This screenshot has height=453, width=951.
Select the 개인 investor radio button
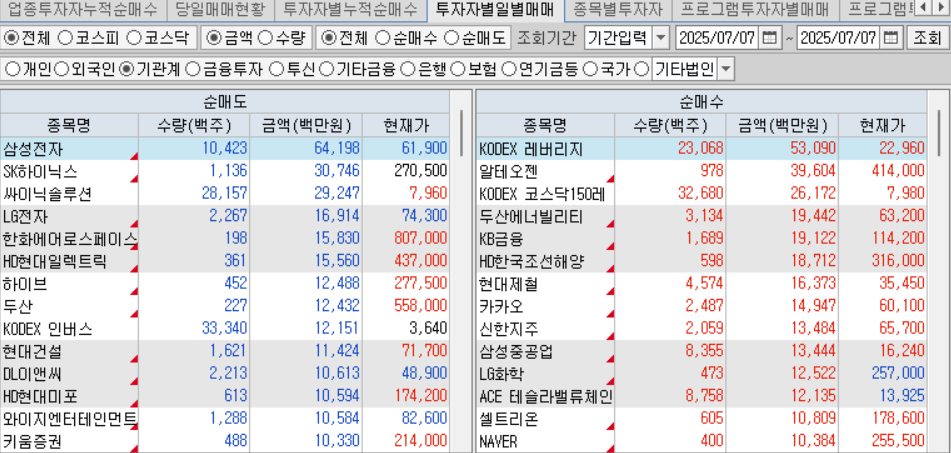tap(12, 69)
